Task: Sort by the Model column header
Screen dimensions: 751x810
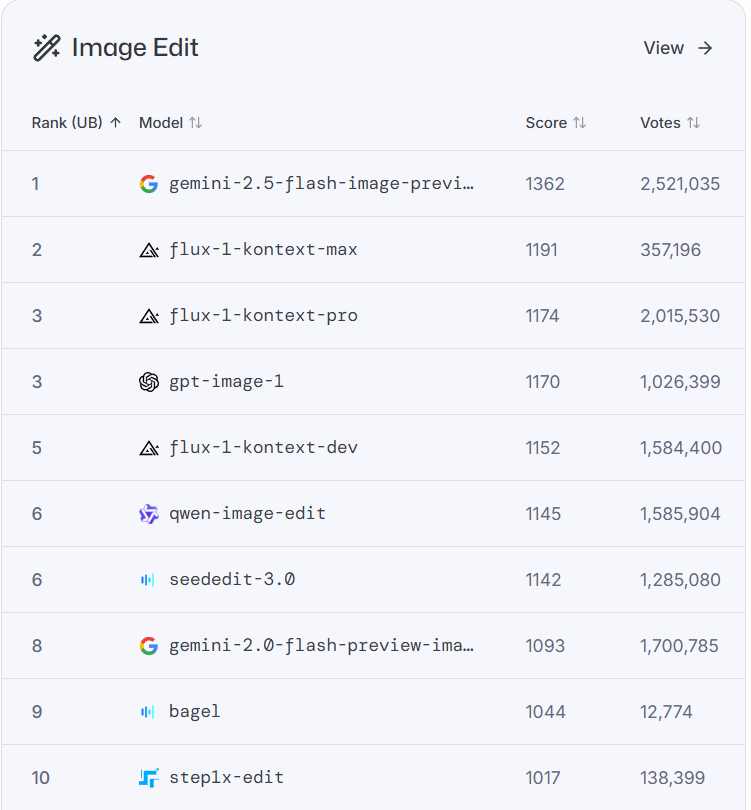Action: coord(170,123)
